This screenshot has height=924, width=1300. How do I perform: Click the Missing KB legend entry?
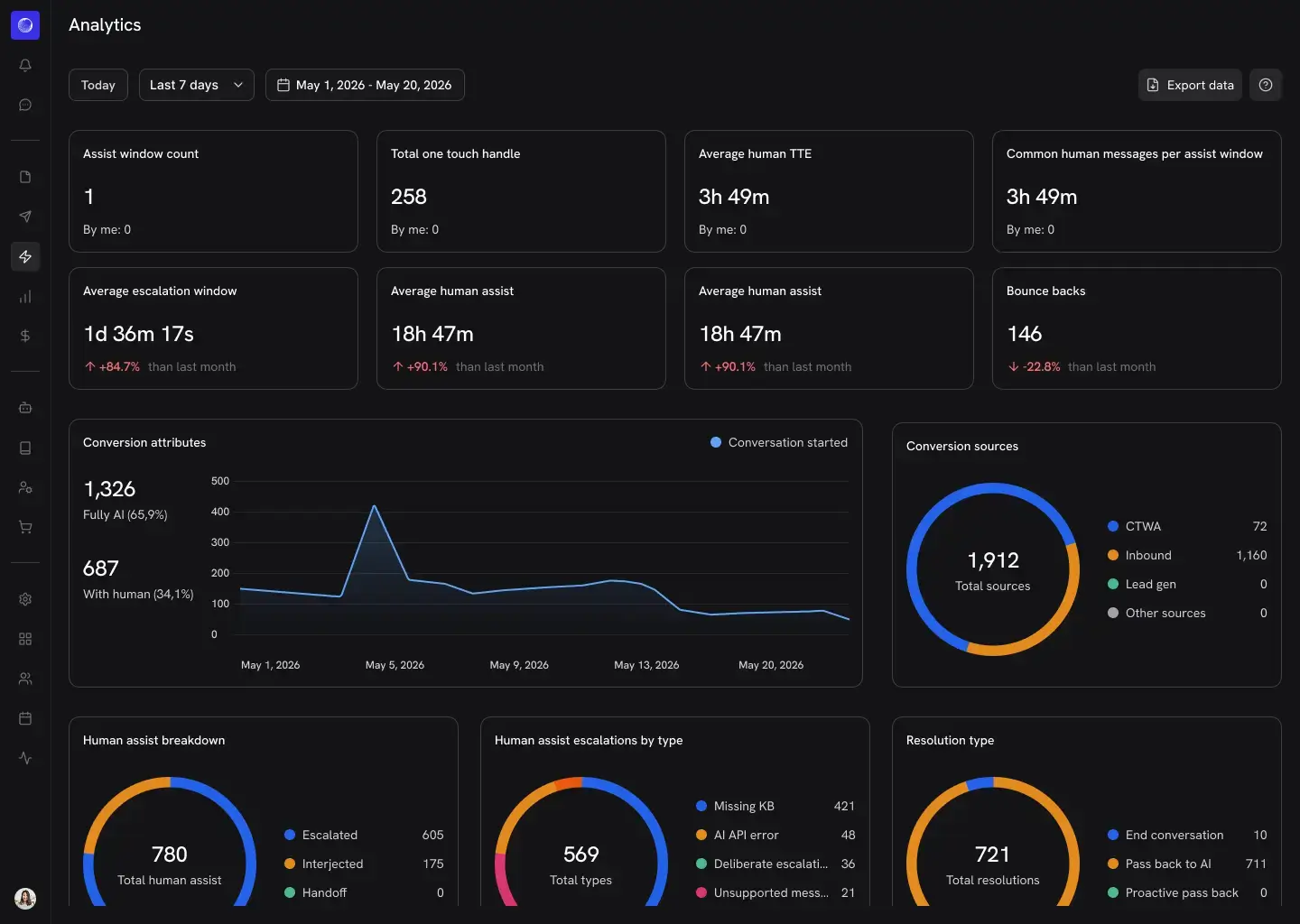(x=775, y=806)
